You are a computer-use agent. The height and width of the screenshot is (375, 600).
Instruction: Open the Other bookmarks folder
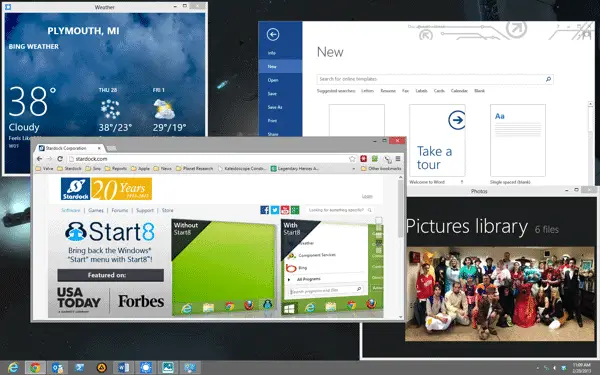pyautogui.click(x=381, y=168)
